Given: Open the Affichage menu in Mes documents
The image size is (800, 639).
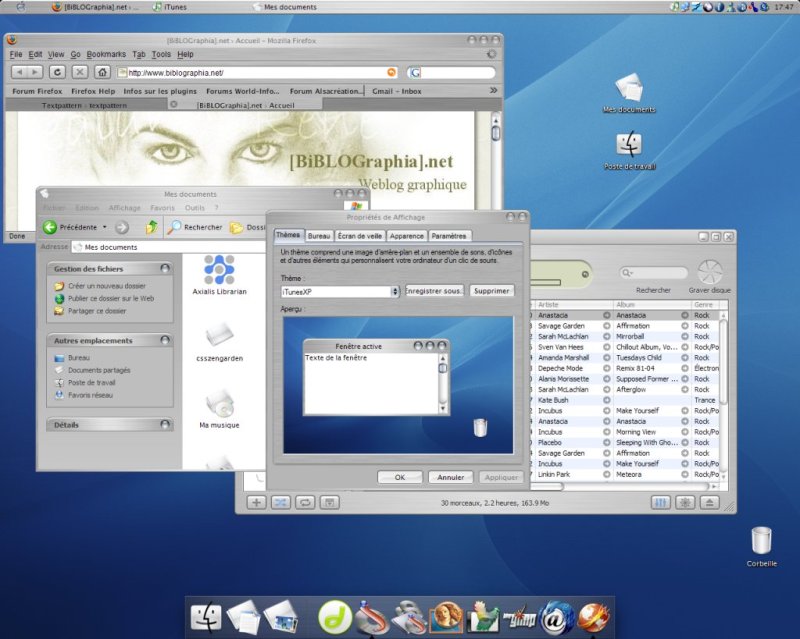Looking at the screenshot, I should tap(124, 208).
